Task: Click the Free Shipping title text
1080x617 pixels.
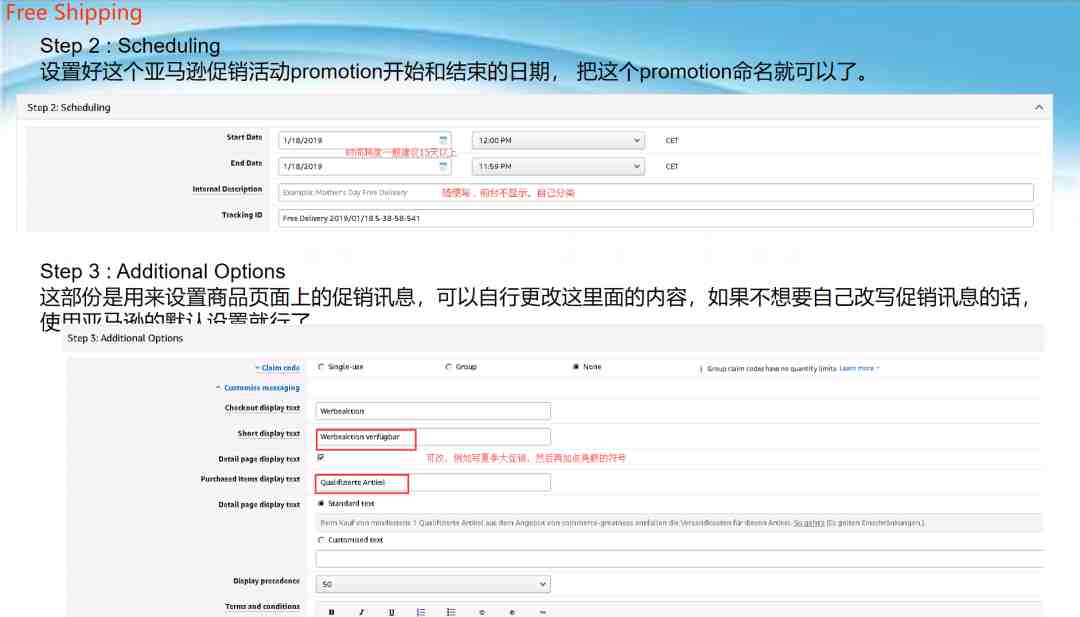Action: (74, 12)
